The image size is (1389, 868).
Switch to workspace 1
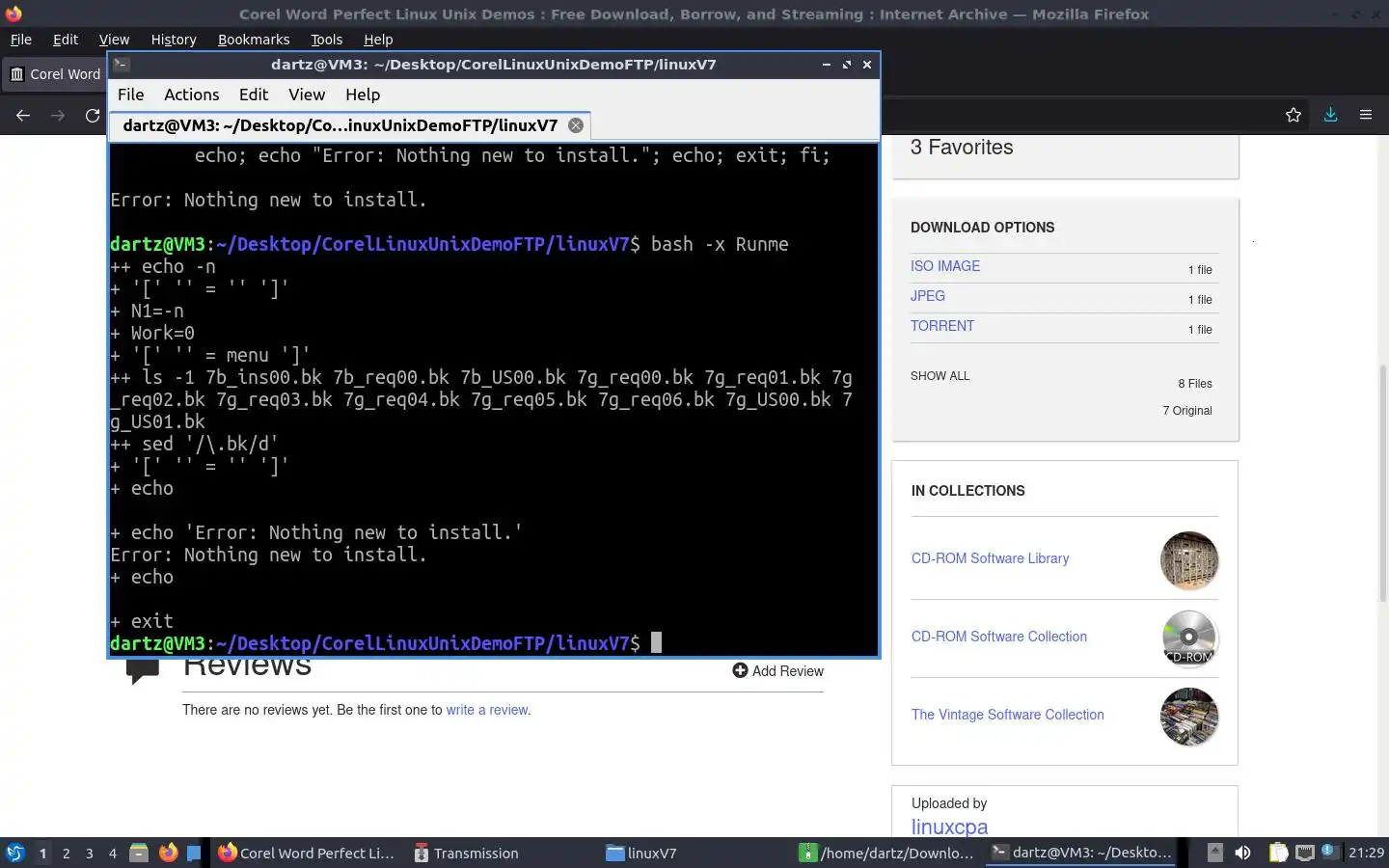pos(42,854)
